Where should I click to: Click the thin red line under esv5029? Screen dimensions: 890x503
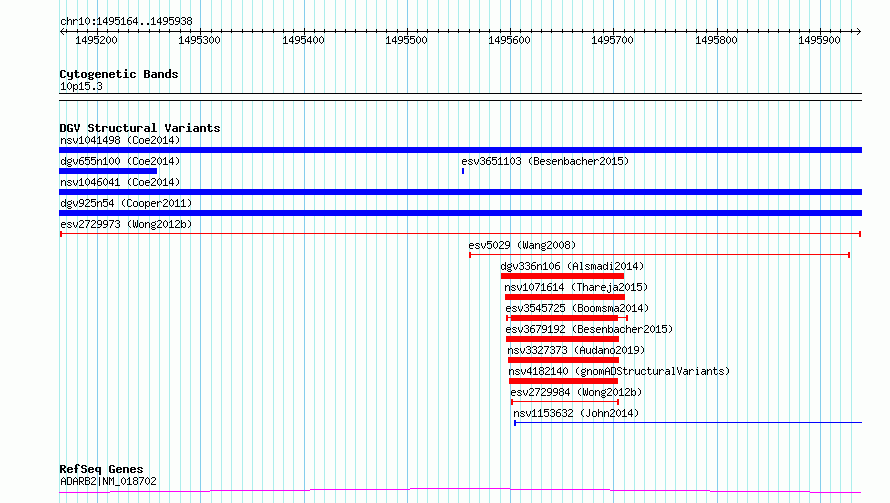(660, 255)
